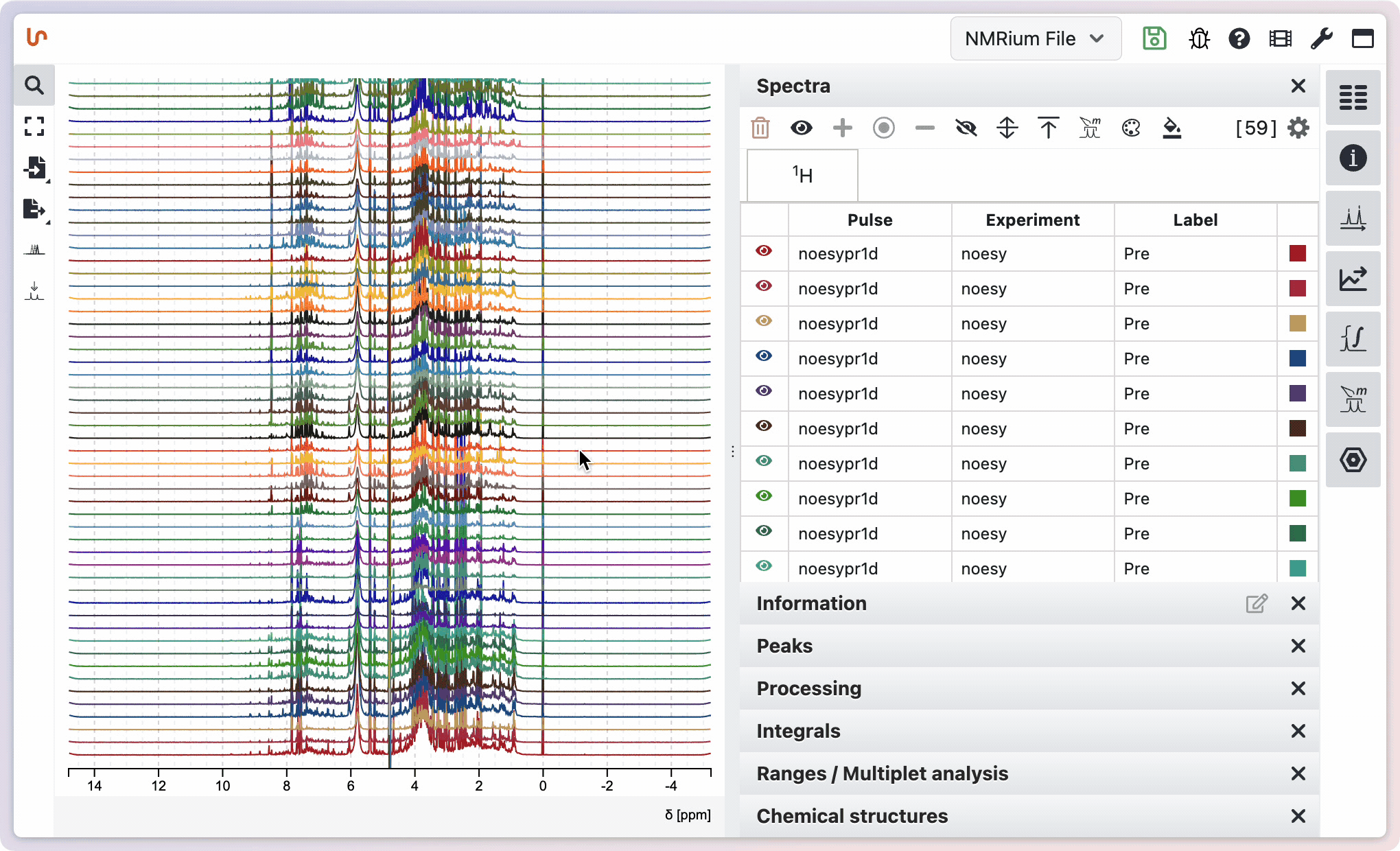Viewport: 1400px width, 851px height.
Task: Click the vertical align spectra icon
Action: tap(1007, 128)
